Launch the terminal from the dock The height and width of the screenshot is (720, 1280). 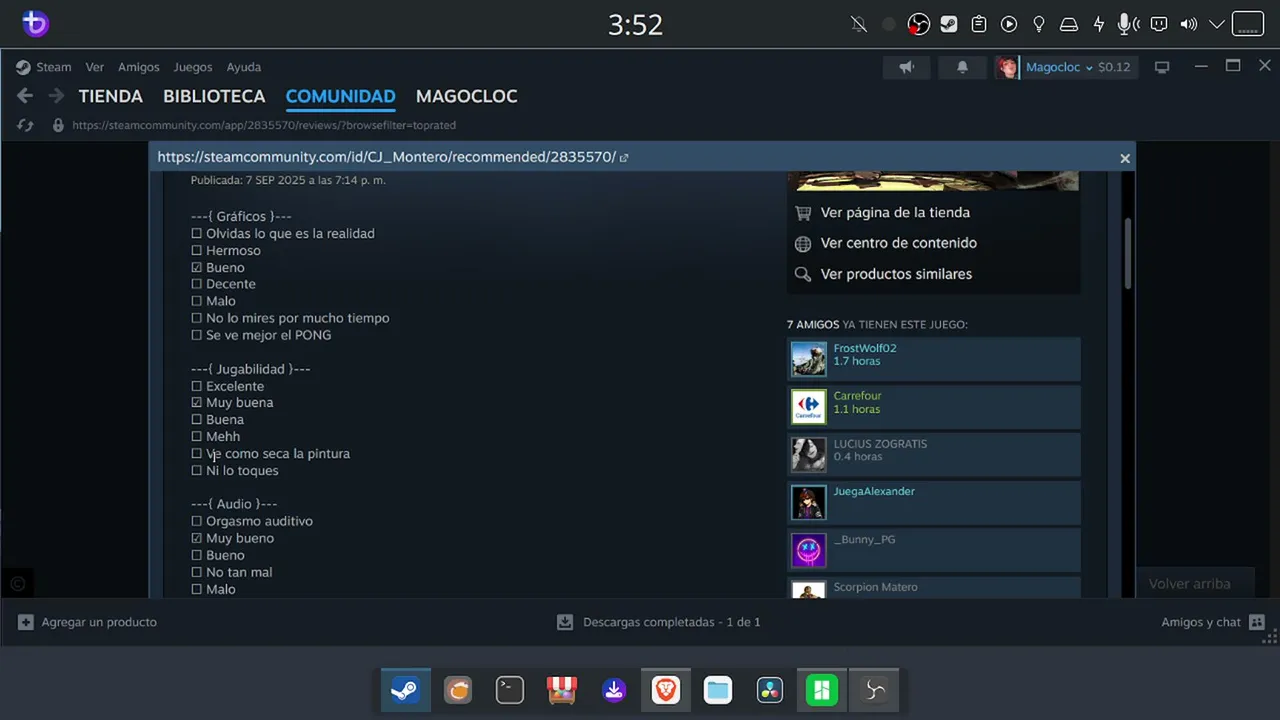click(x=510, y=690)
